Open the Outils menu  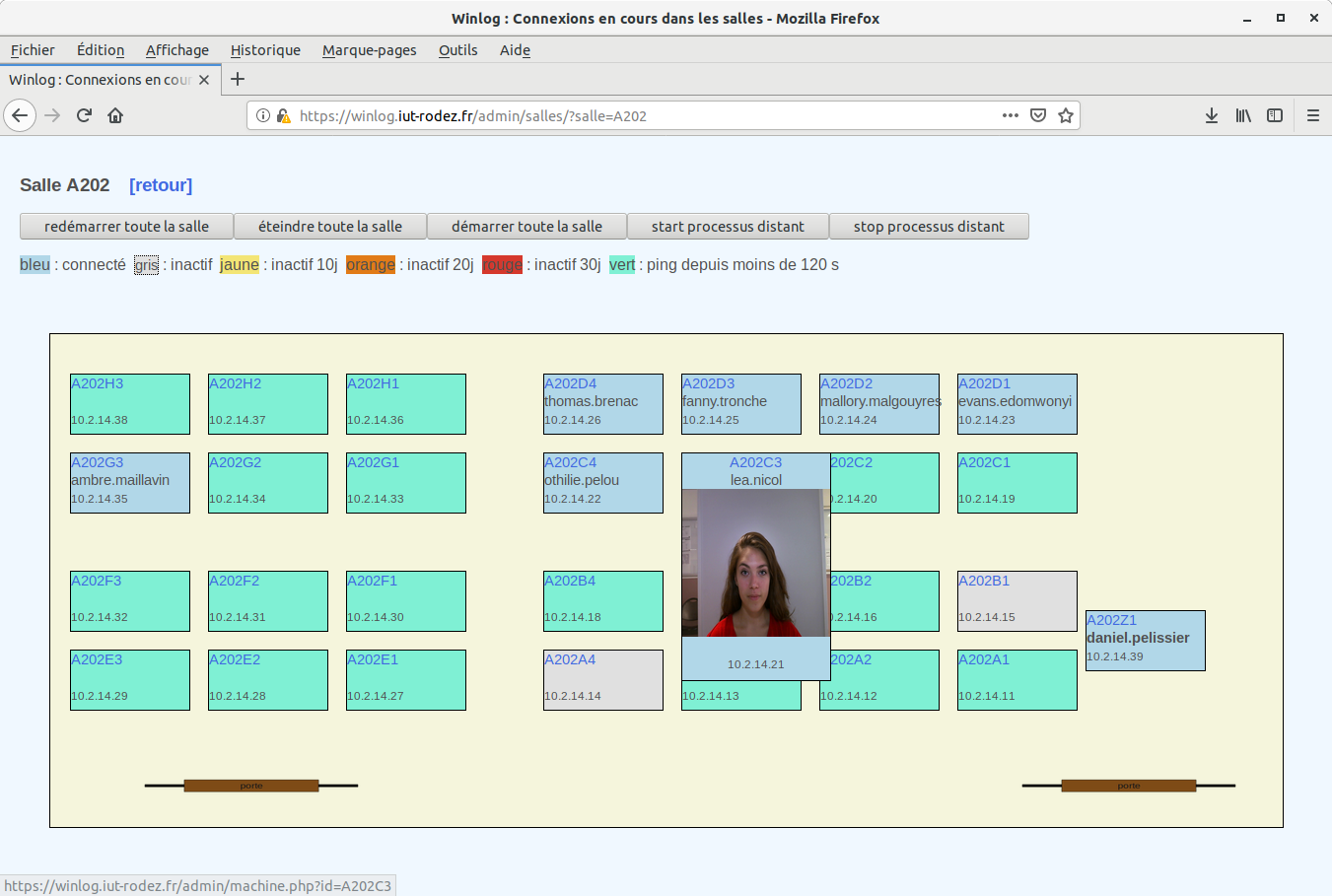[x=458, y=50]
